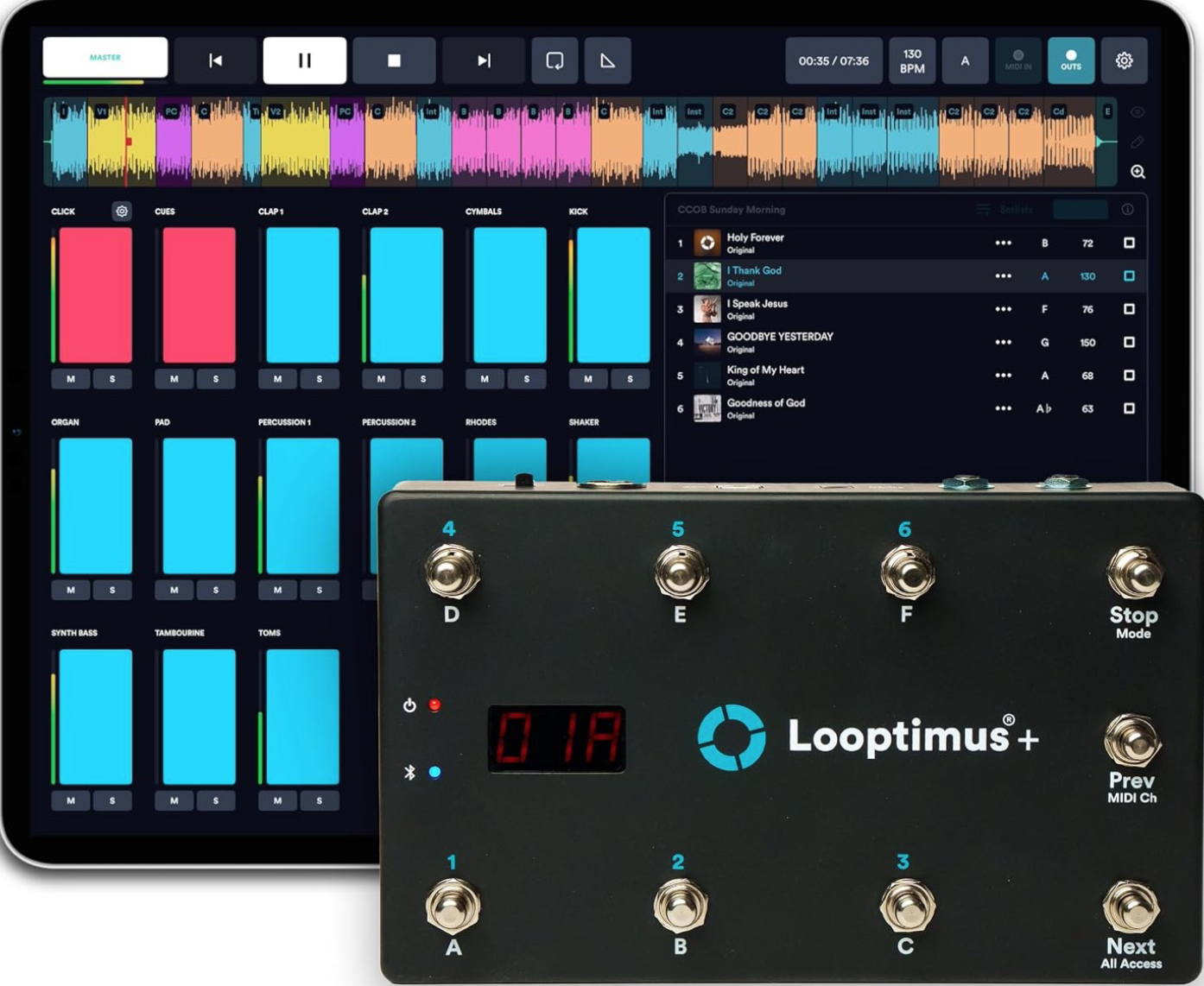Select King of My Heart in setlist
The height and width of the screenshot is (986, 1204).
click(906, 376)
